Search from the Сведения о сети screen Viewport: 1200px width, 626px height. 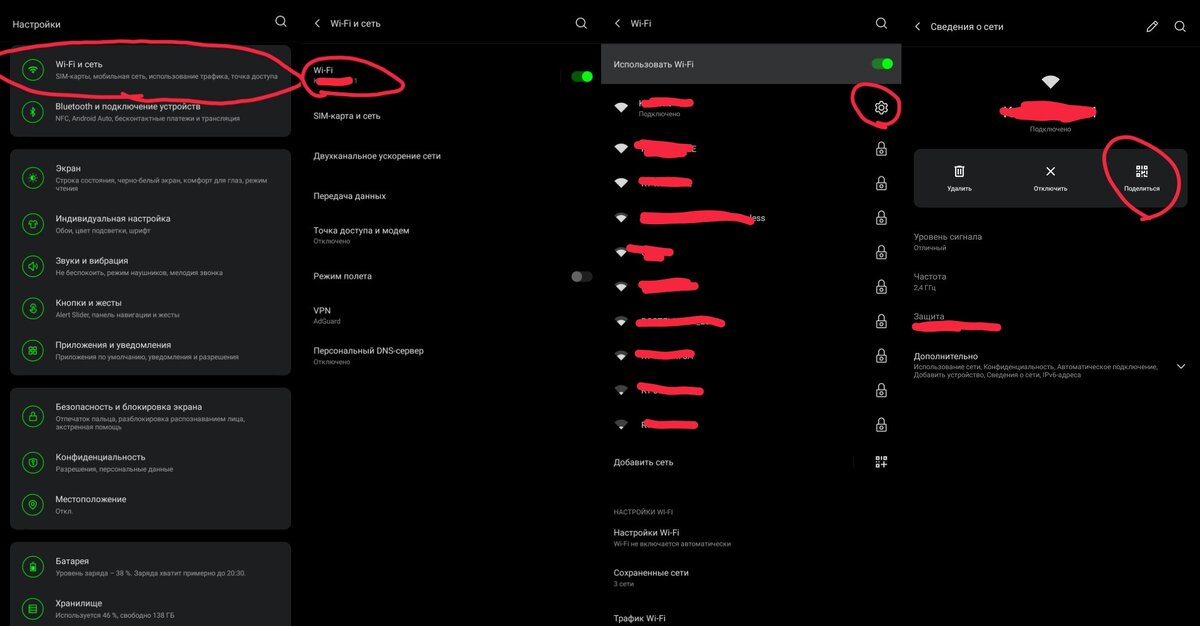[1180, 26]
